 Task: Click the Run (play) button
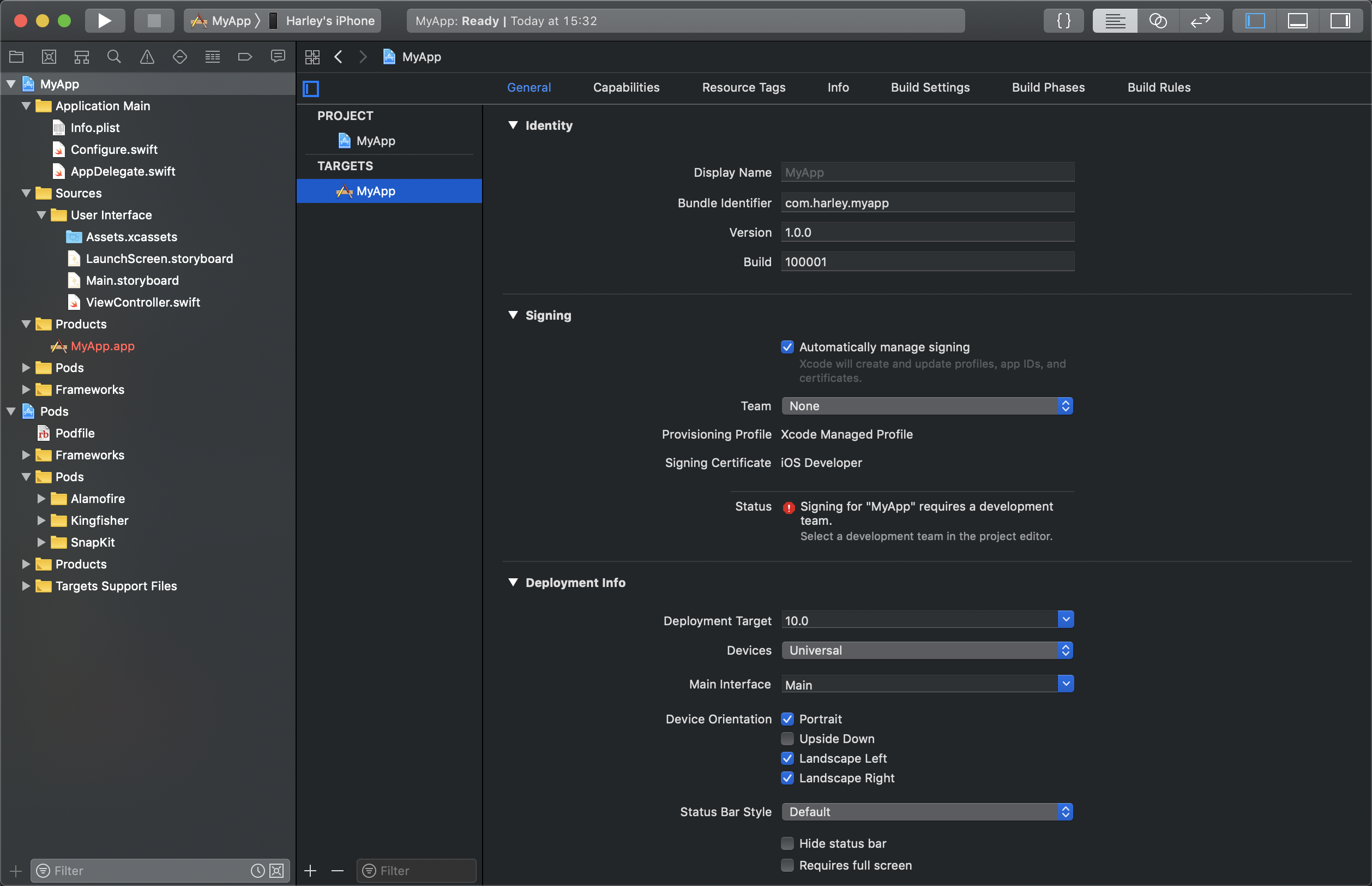click(104, 21)
